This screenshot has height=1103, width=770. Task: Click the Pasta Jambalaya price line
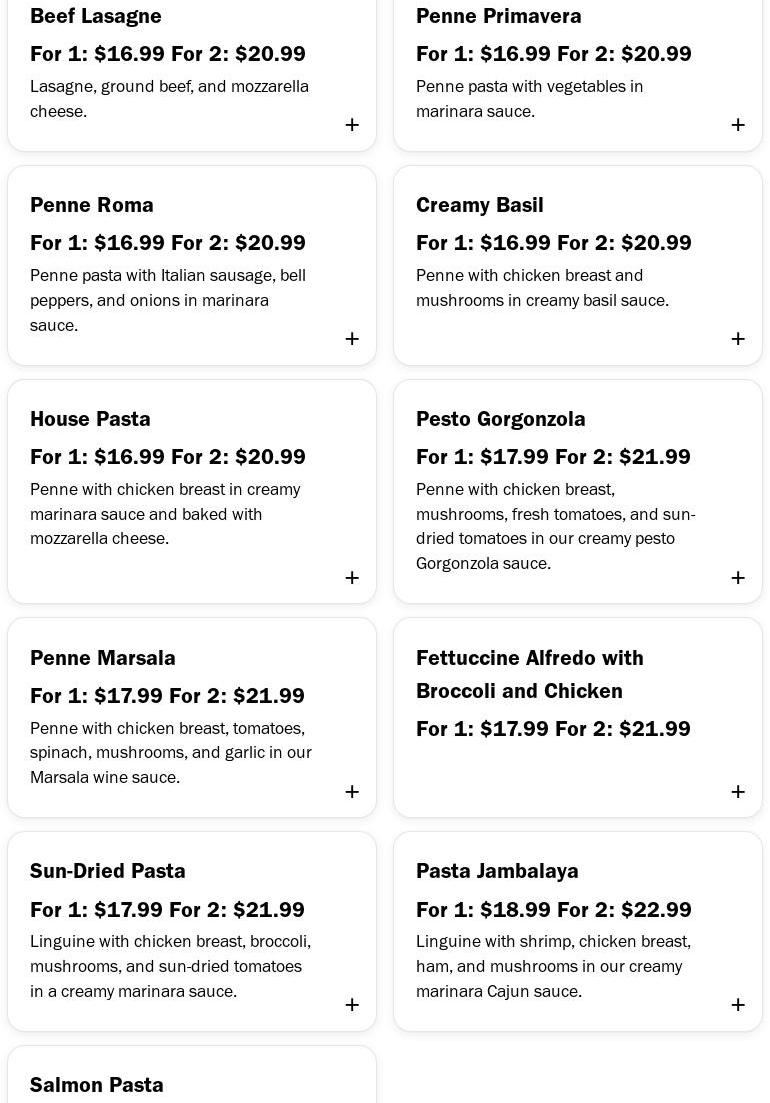coord(554,910)
